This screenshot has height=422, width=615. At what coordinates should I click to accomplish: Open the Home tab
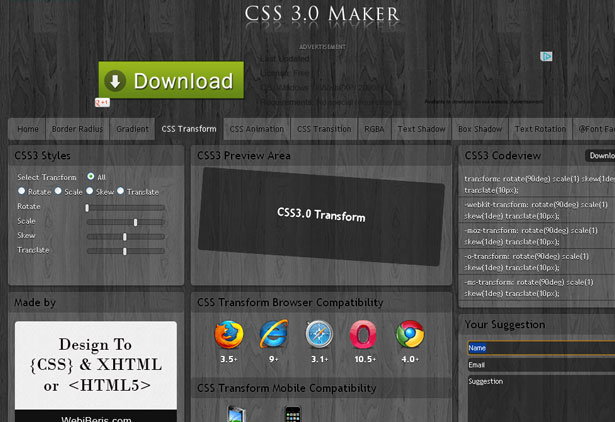point(28,129)
